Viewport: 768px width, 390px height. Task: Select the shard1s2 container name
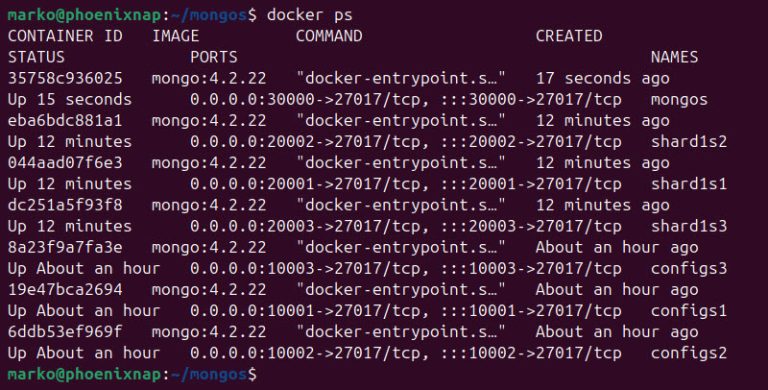click(x=689, y=142)
